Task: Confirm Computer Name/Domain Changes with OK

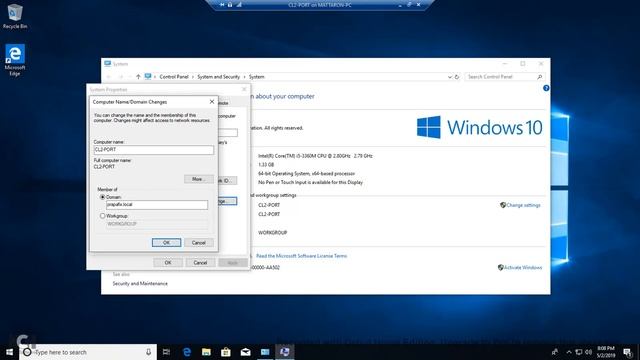Action: pos(167,242)
